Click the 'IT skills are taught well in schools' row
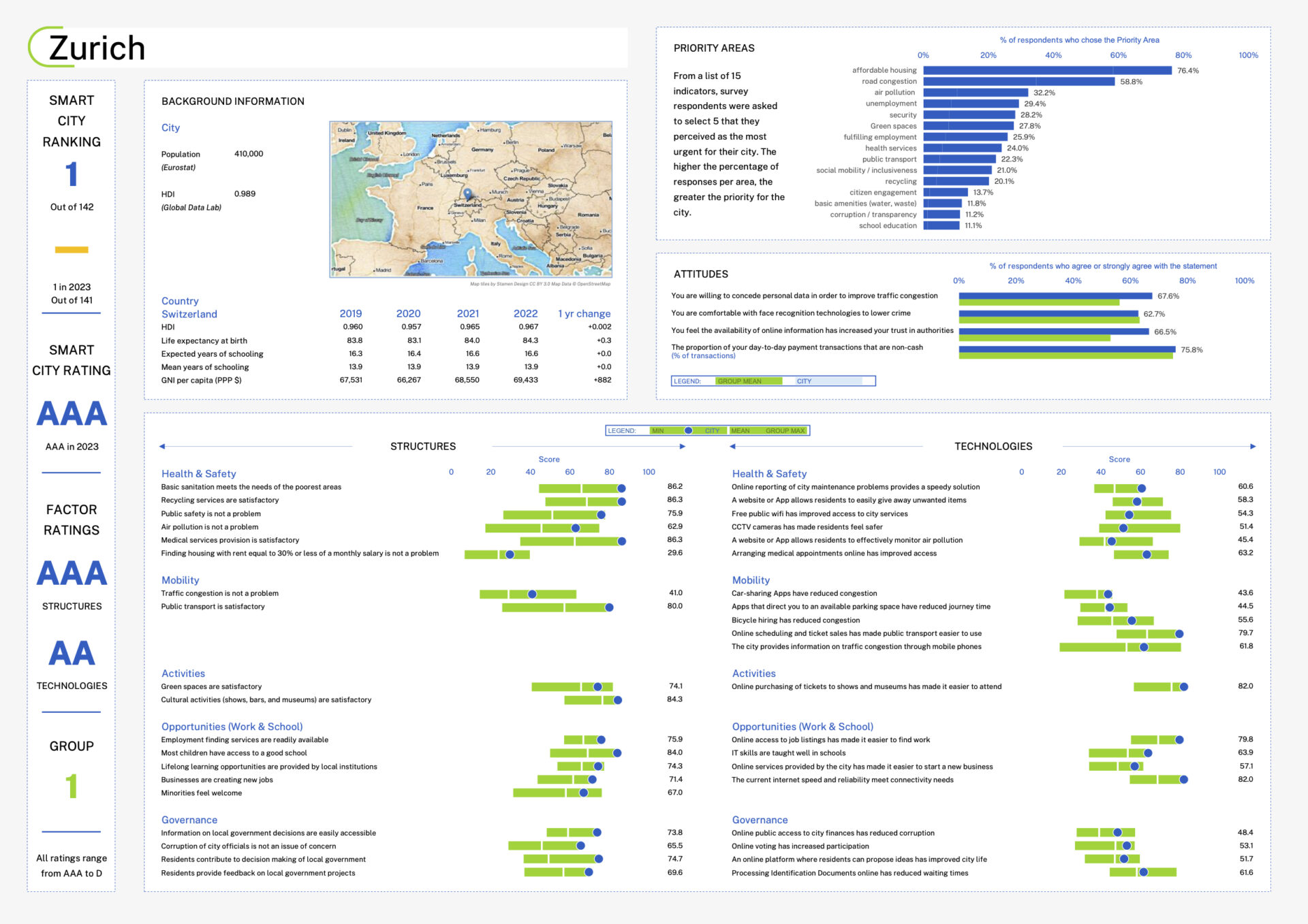1308x924 pixels. pos(993,753)
